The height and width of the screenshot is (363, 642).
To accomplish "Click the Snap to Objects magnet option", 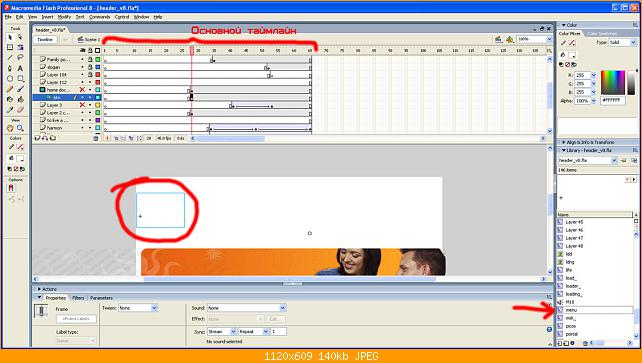I will tap(11, 188).
